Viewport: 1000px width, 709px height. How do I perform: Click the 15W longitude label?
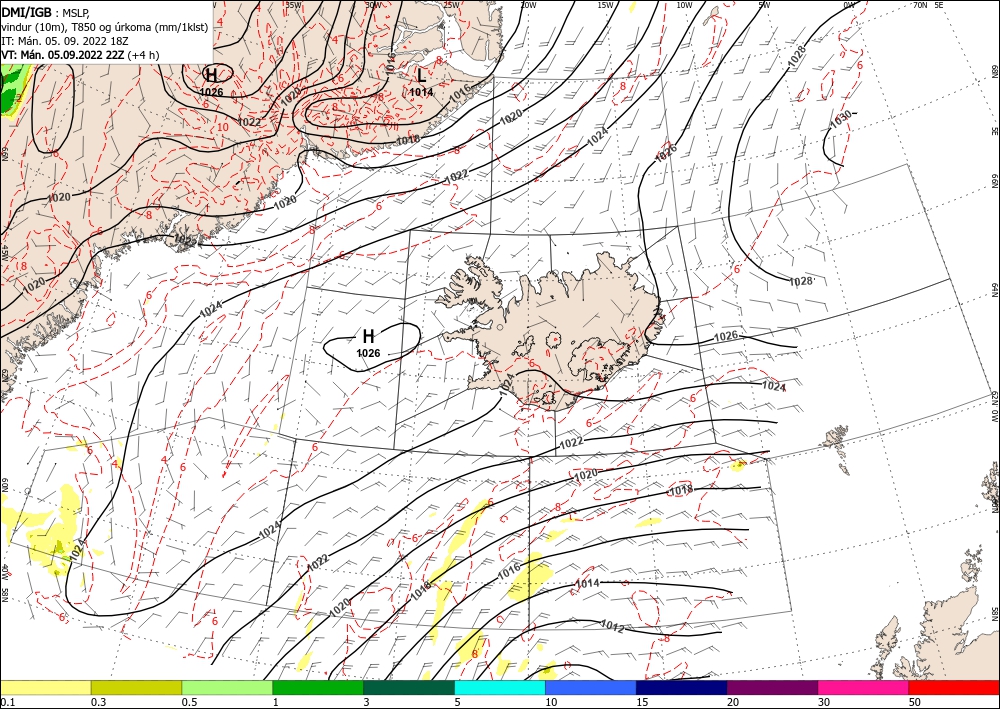605,4
